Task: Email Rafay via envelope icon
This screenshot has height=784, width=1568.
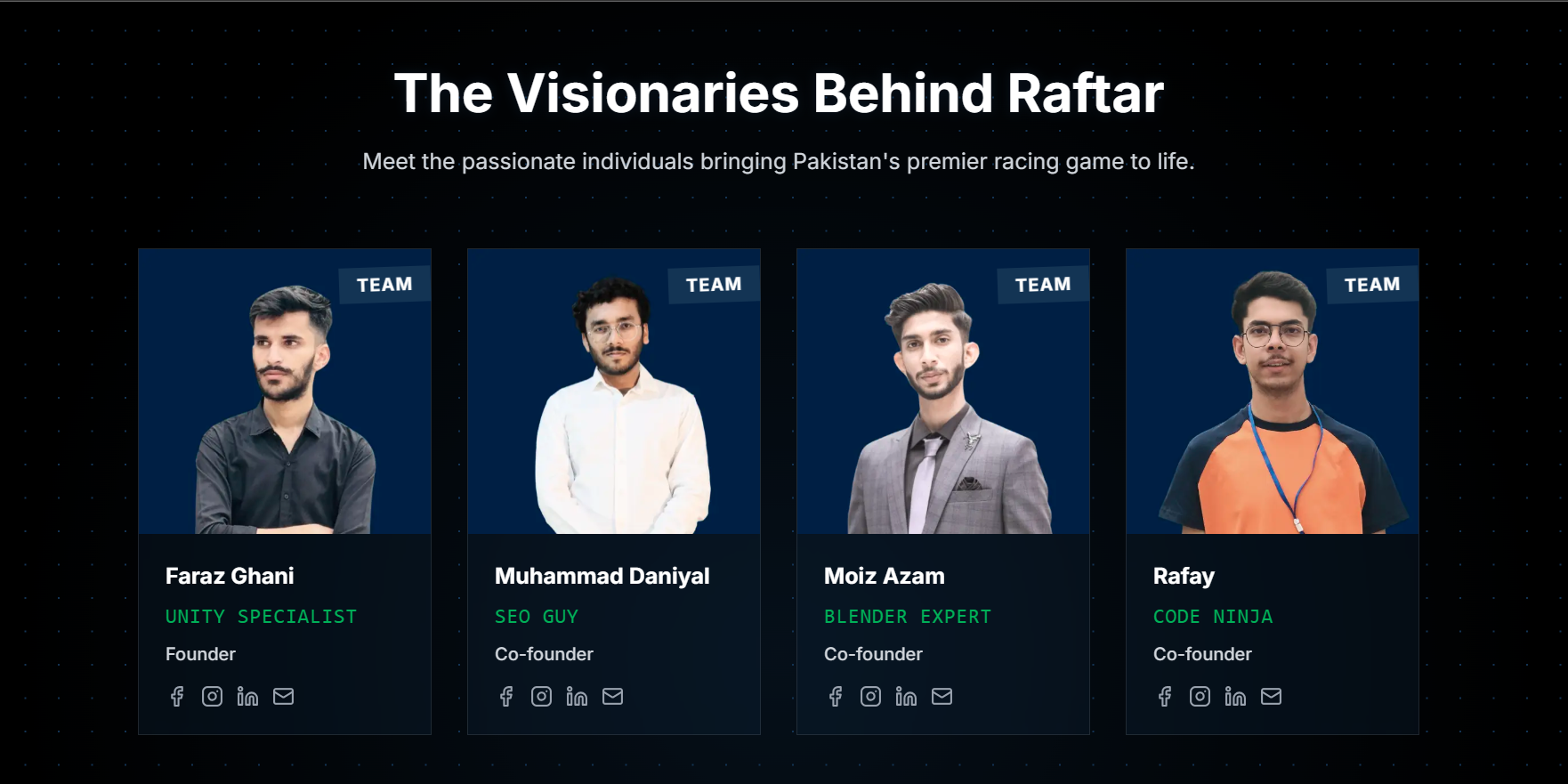Action: point(1271,697)
